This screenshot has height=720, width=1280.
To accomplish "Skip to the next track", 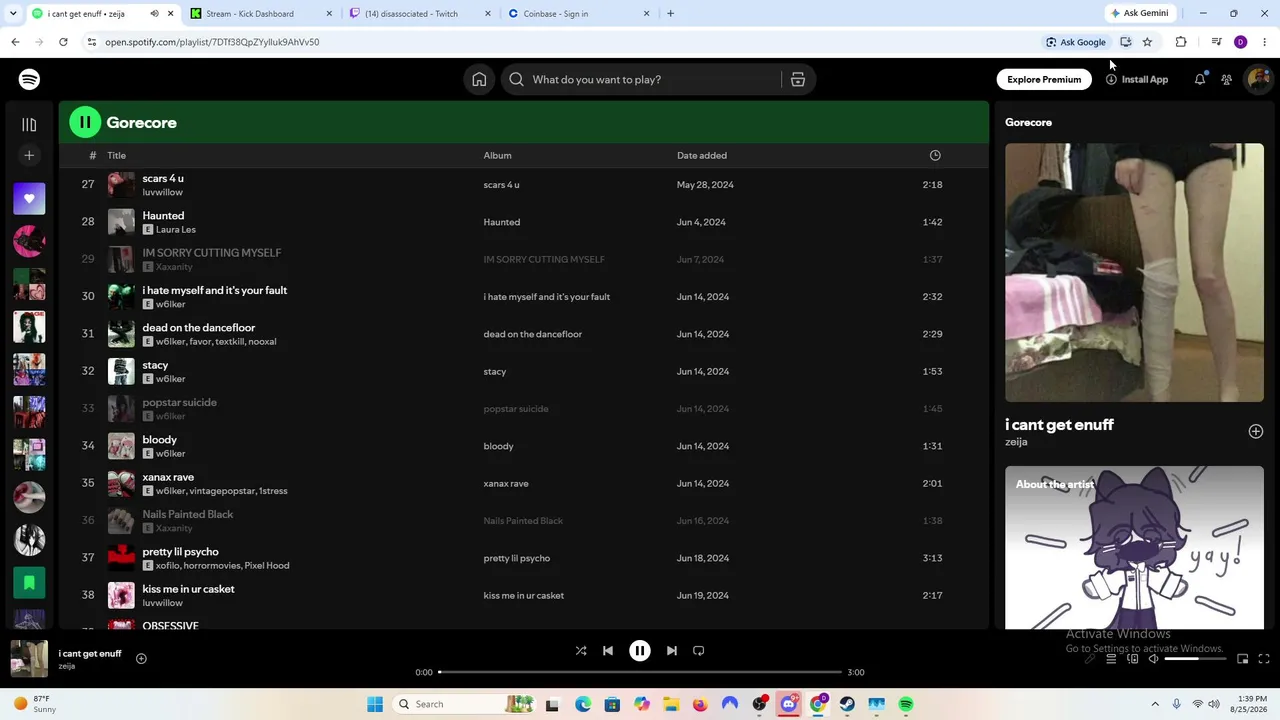I will point(672,651).
